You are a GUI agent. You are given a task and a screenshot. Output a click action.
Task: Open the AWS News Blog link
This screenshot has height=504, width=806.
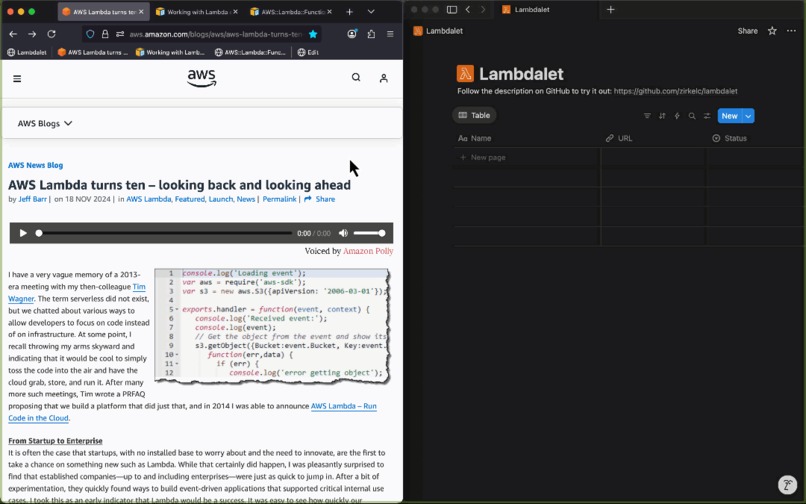click(x=35, y=165)
